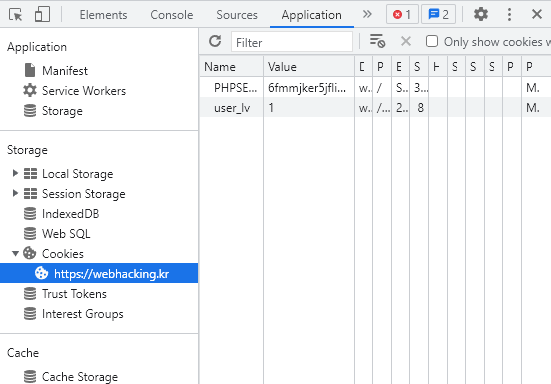
Task: Sort cookies by the Value column header
Action: coord(309,67)
